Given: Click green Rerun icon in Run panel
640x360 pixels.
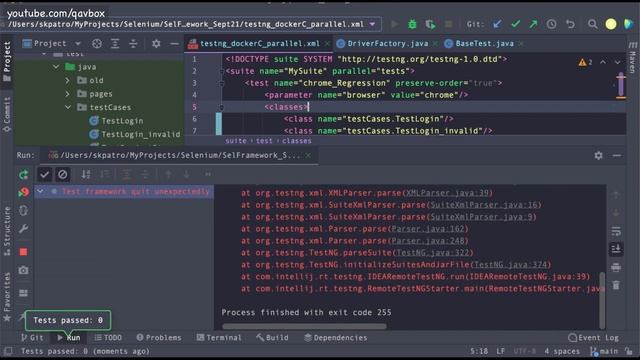Looking at the screenshot, I should click(x=24, y=175).
